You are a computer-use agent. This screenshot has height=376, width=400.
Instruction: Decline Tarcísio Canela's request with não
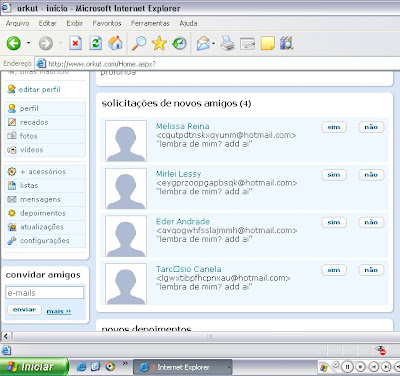[371, 270]
